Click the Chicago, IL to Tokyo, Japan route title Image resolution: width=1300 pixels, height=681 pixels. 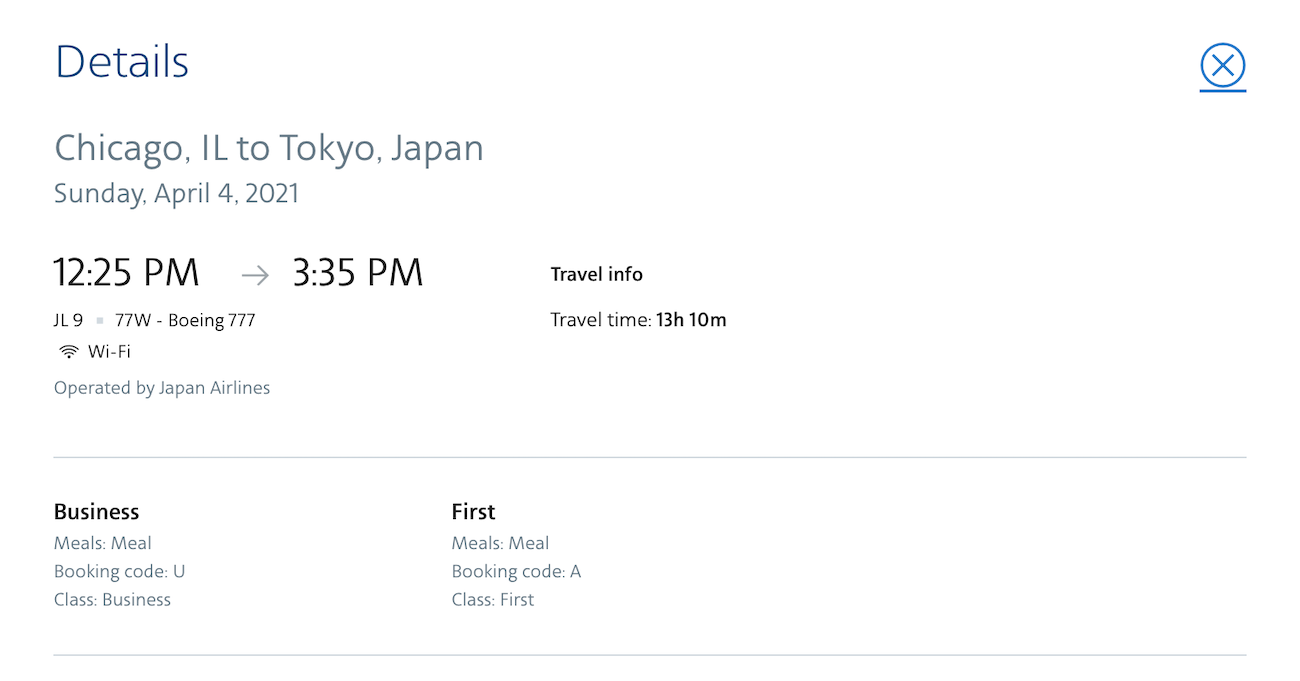point(268,147)
